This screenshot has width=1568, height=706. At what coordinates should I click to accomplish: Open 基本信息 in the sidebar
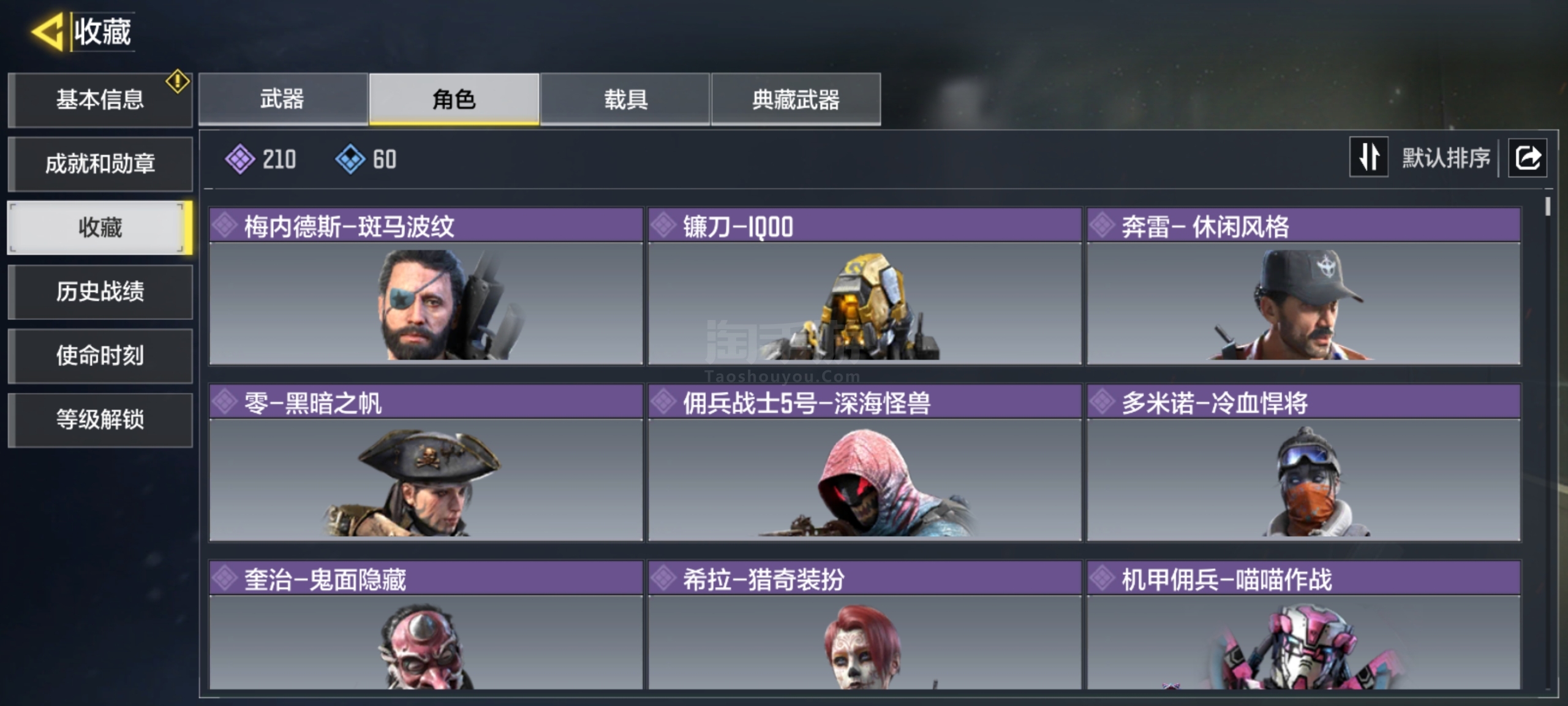[x=100, y=100]
